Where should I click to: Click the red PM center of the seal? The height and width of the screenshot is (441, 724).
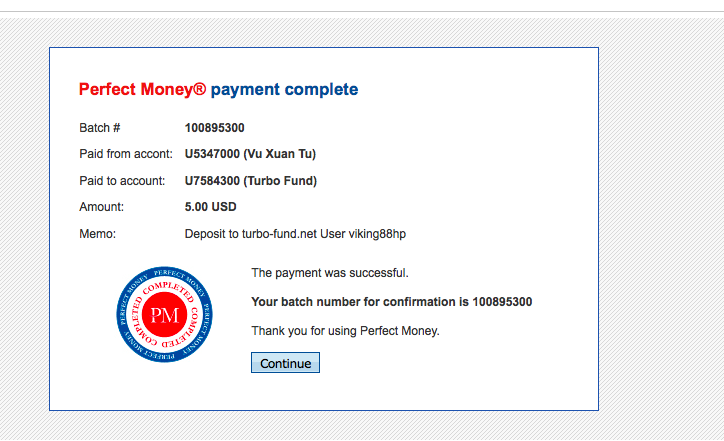164,315
